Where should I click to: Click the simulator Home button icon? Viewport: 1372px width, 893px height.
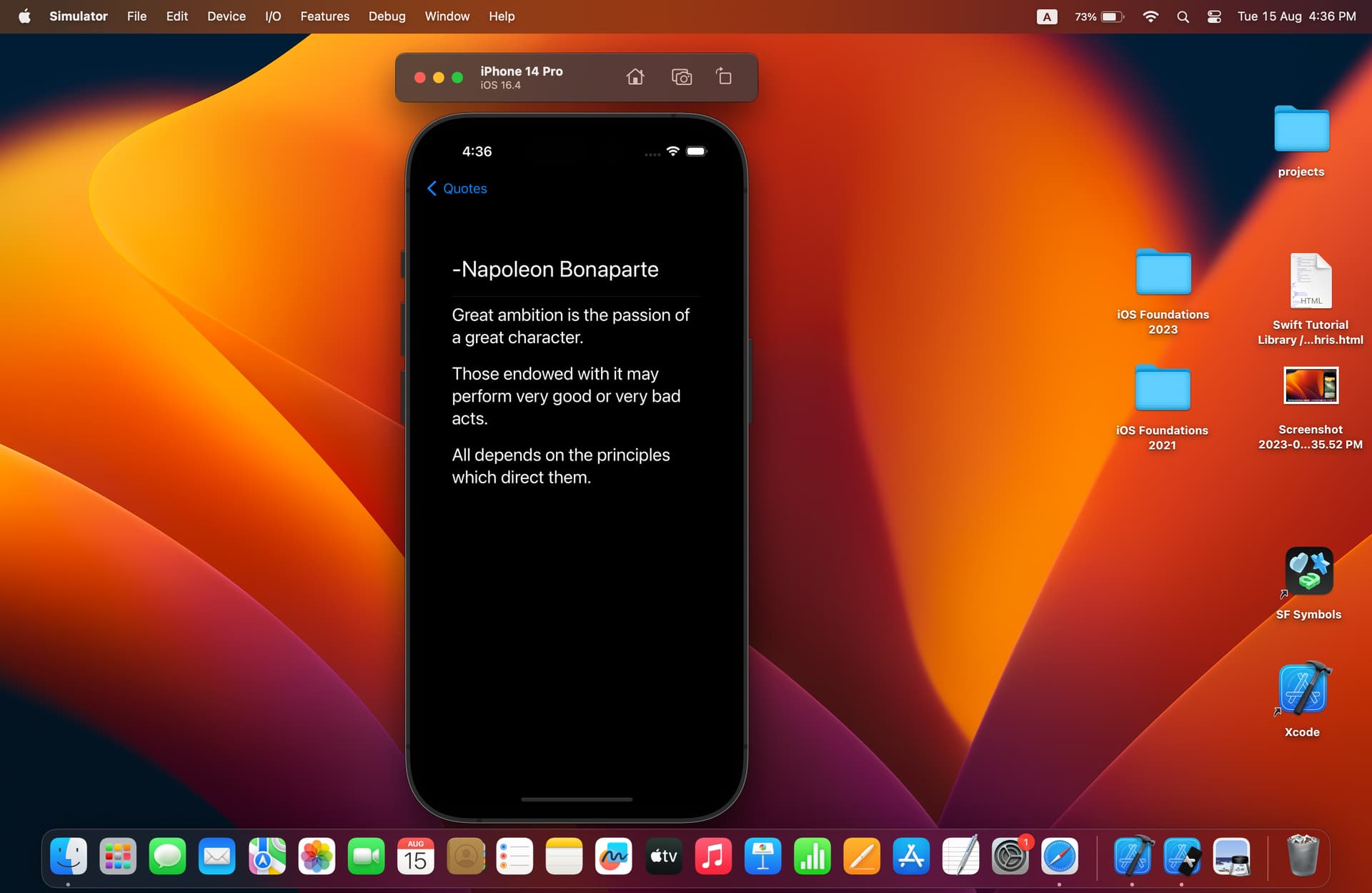pos(635,77)
